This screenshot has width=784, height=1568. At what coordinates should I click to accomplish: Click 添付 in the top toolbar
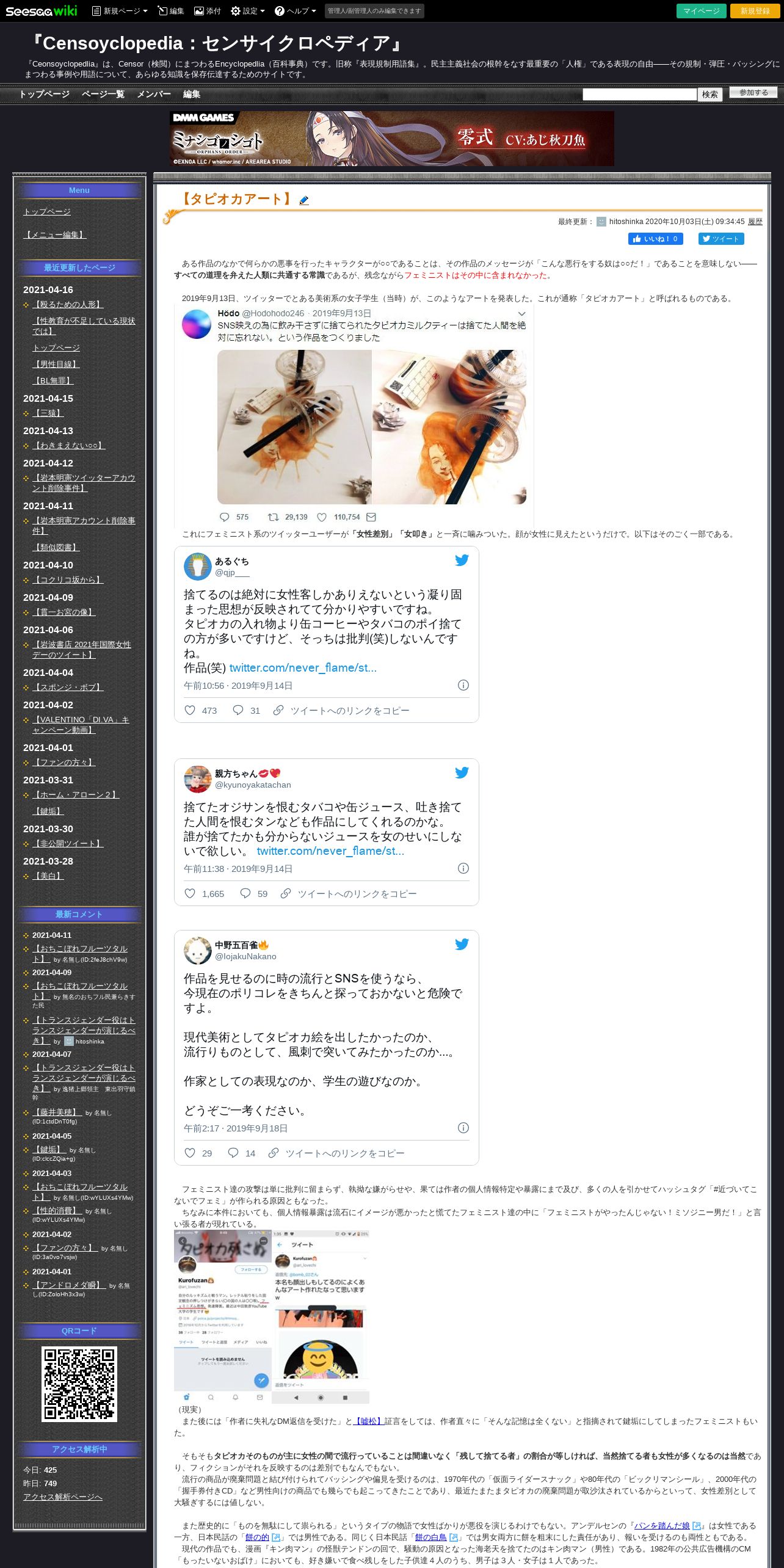208,11
